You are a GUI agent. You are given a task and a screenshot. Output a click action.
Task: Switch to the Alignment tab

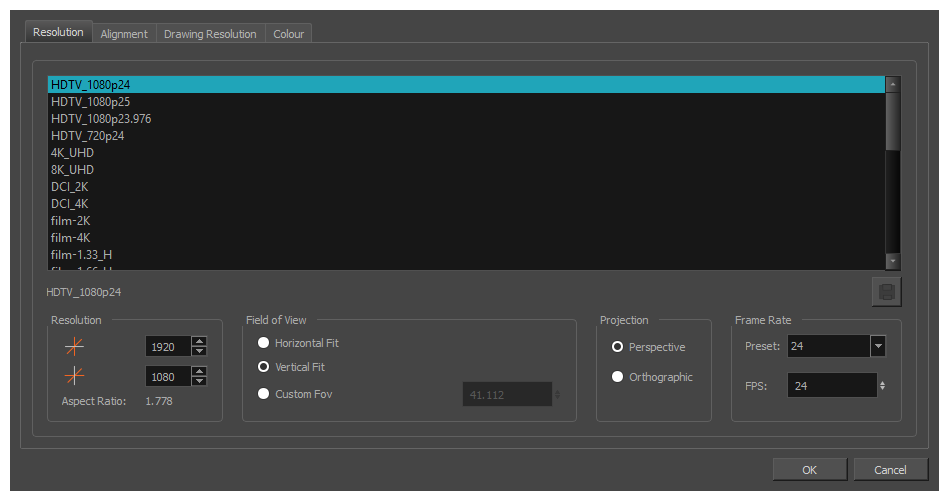pos(124,34)
